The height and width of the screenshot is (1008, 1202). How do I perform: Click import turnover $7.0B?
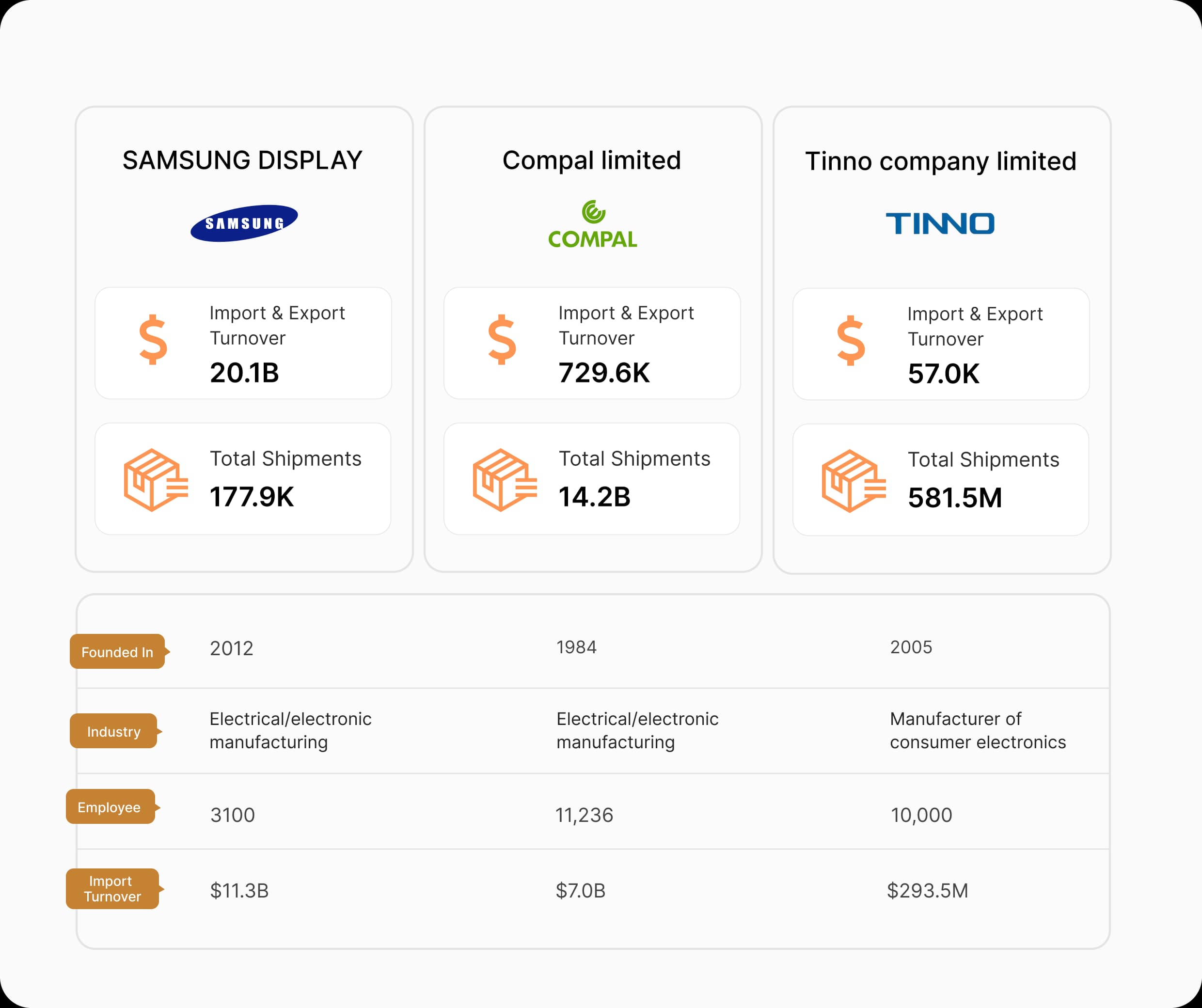click(580, 890)
